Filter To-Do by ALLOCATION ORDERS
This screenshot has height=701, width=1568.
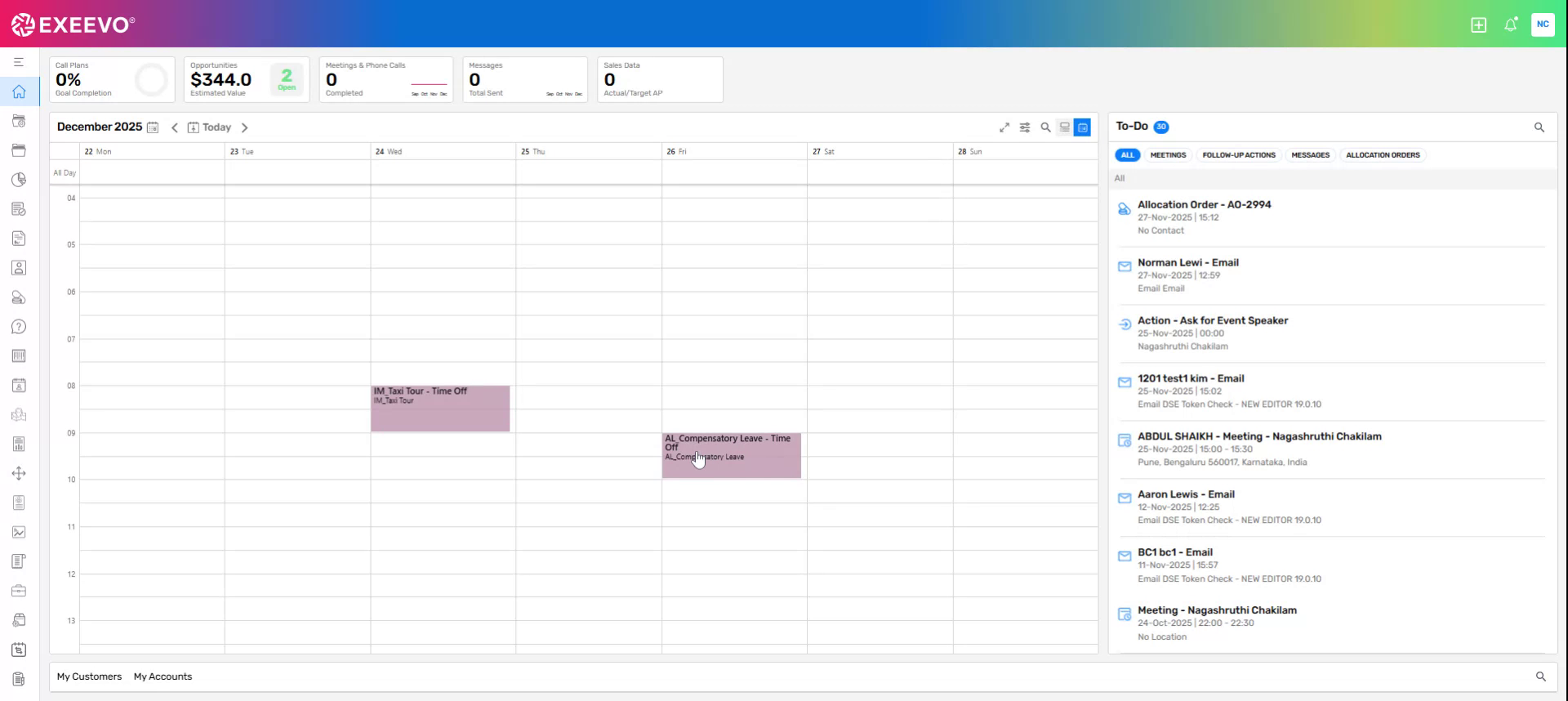click(x=1383, y=155)
